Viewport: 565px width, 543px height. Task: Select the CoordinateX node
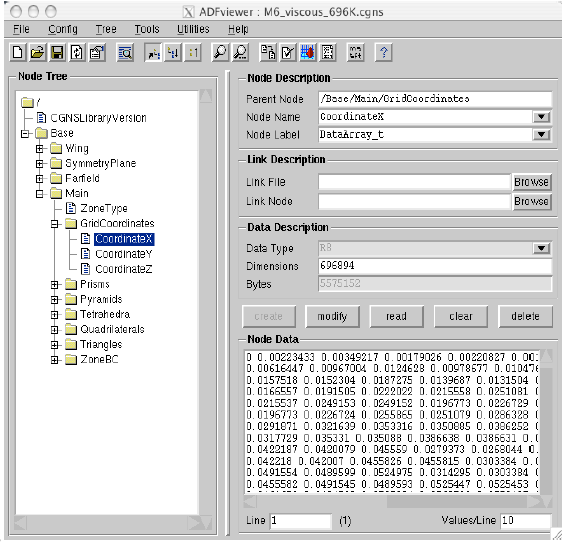124,239
